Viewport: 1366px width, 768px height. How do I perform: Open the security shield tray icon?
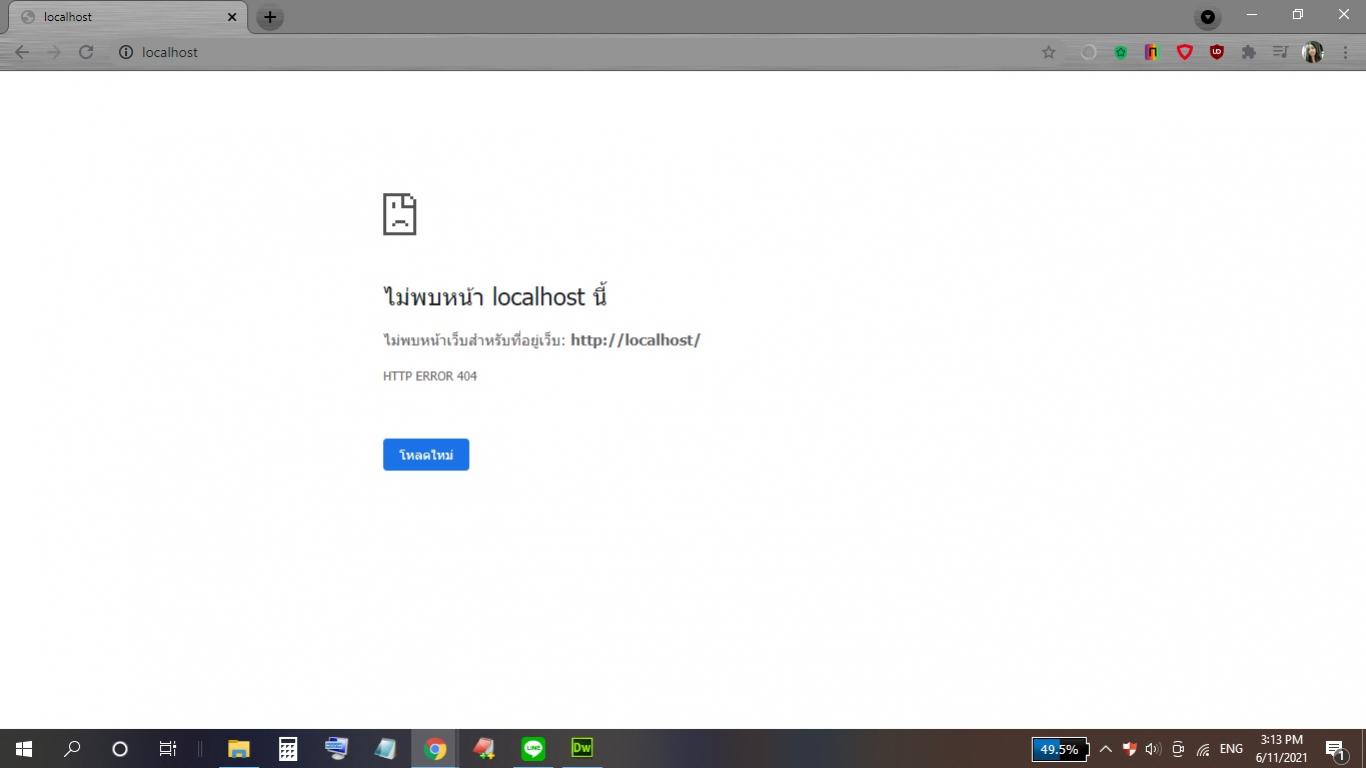click(1129, 749)
